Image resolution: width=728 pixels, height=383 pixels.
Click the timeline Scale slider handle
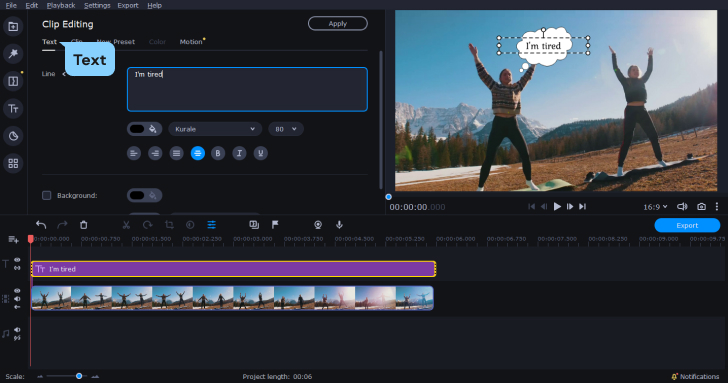click(79, 376)
